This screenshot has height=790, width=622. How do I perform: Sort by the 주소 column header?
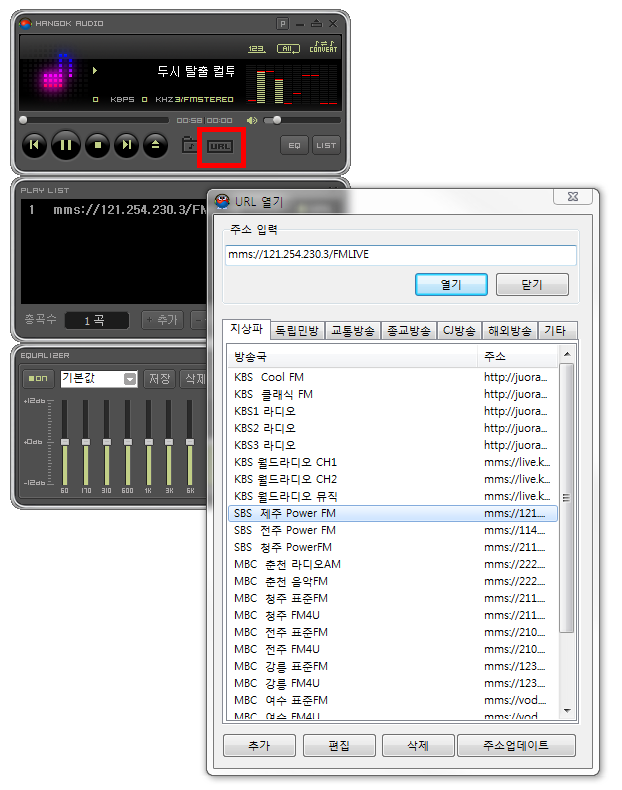(518, 357)
